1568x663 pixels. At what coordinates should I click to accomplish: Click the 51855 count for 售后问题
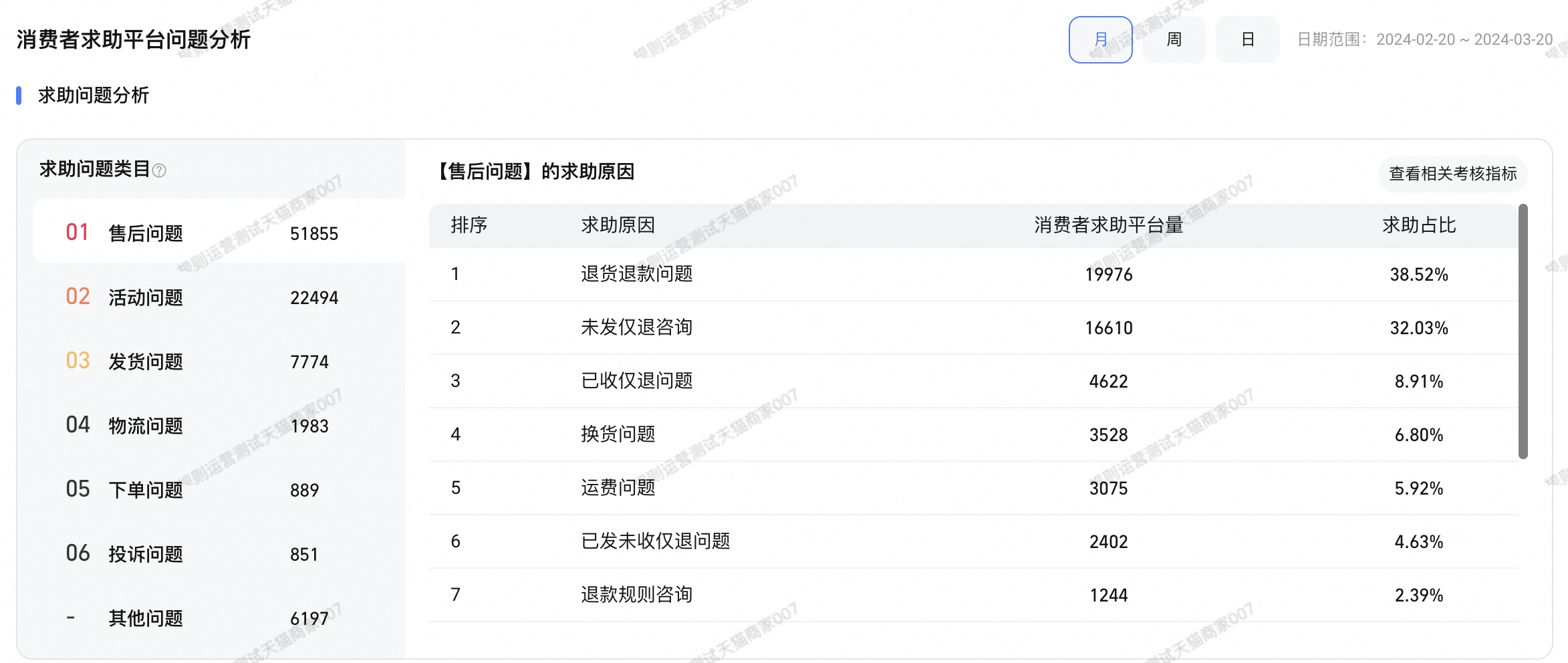click(x=314, y=234)
